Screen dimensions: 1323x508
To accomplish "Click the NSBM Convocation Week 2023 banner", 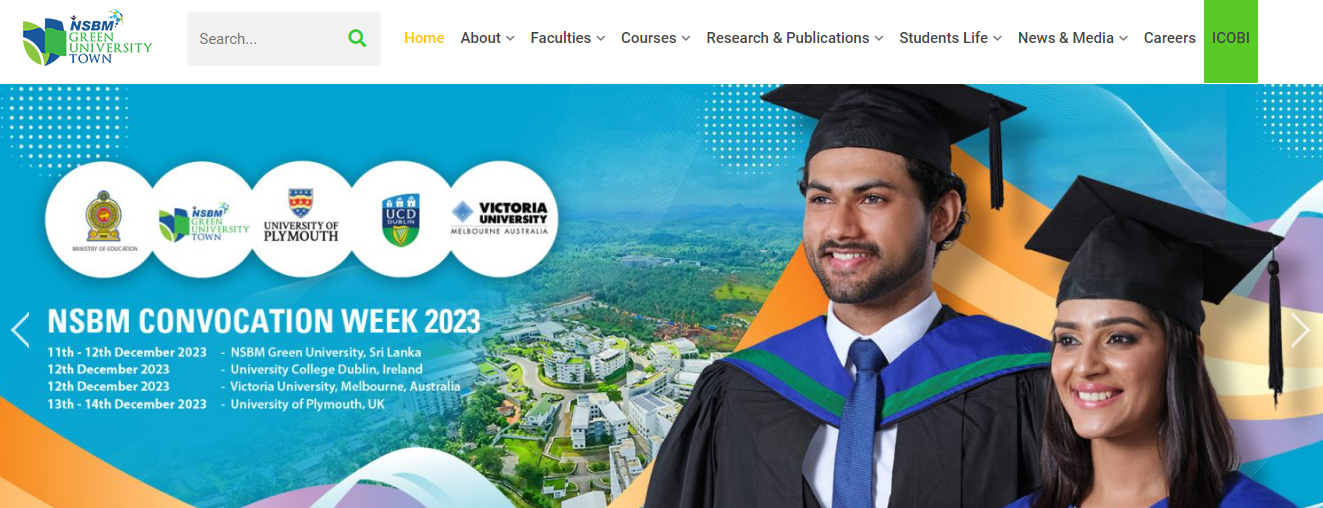I will 661,296.
